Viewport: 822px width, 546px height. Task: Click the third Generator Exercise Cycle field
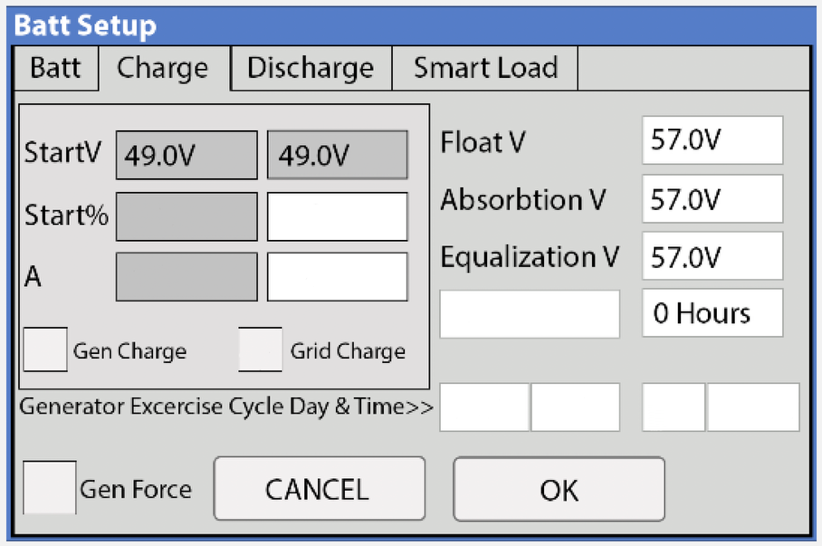[x=674, y=407]
